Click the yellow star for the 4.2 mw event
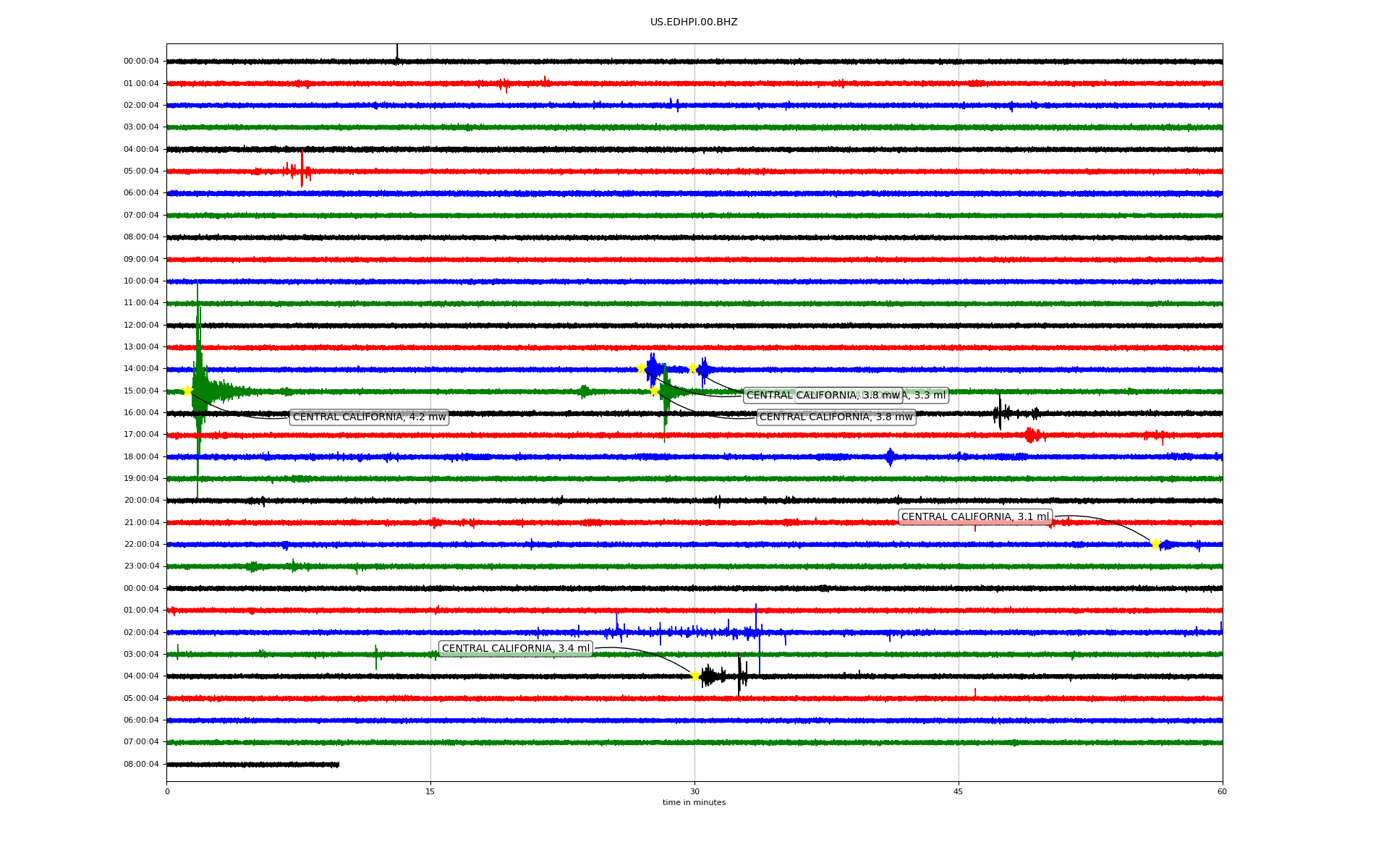The height and width of the screenshot is (868, 1389). click(187, 391)
